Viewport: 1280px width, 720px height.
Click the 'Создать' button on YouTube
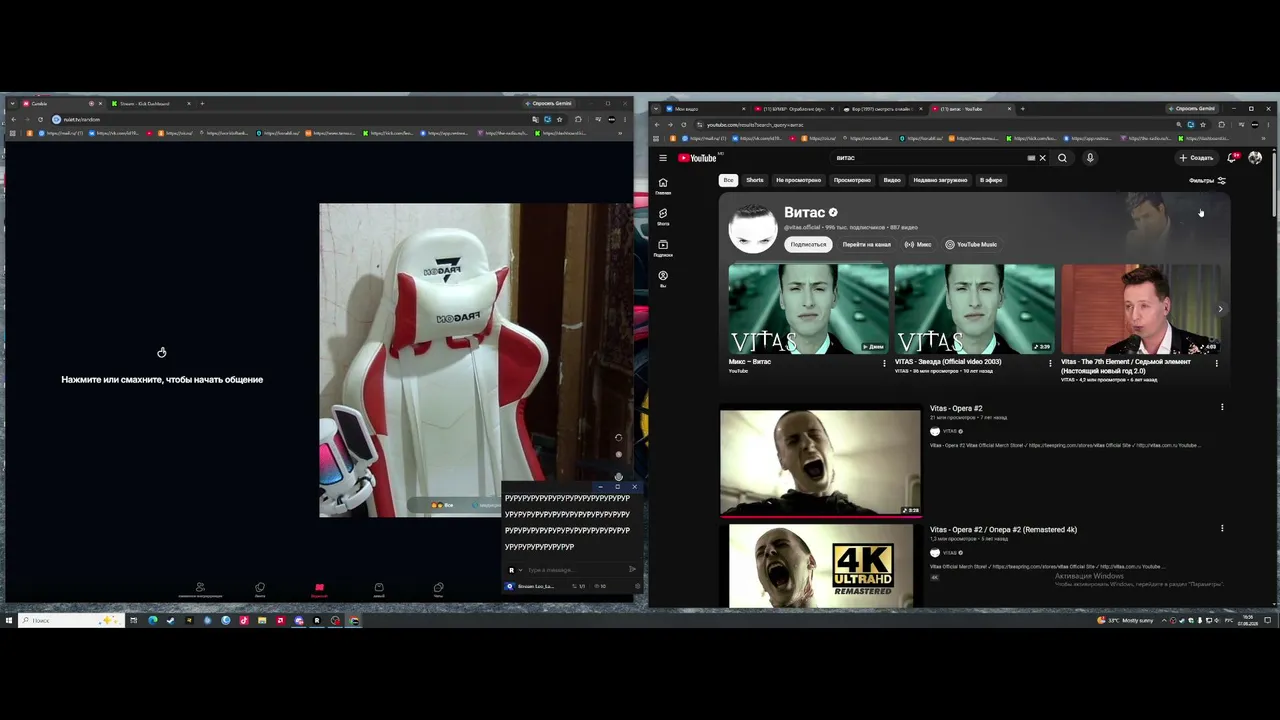tap(1196, 158)
